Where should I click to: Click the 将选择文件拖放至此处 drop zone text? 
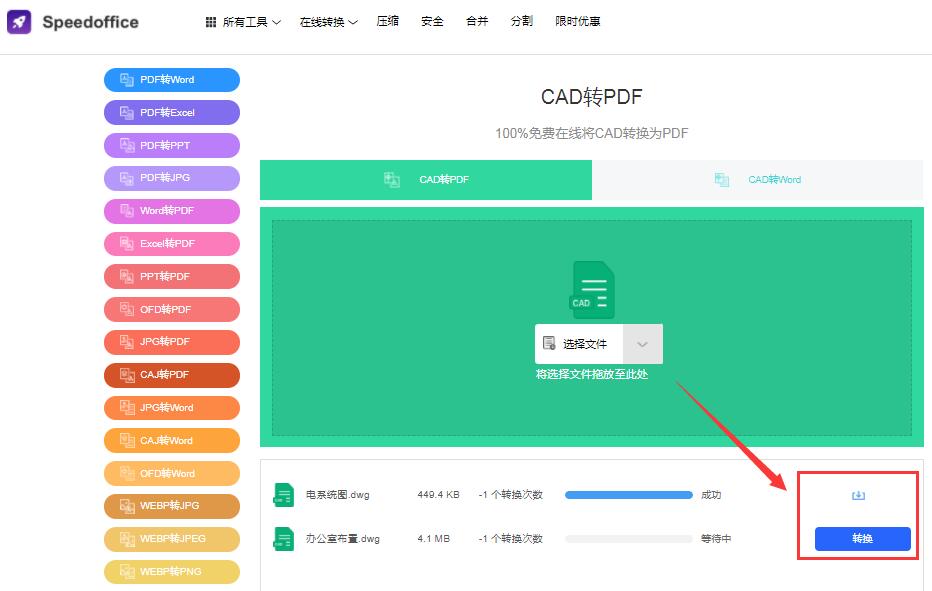click(591, 374)
